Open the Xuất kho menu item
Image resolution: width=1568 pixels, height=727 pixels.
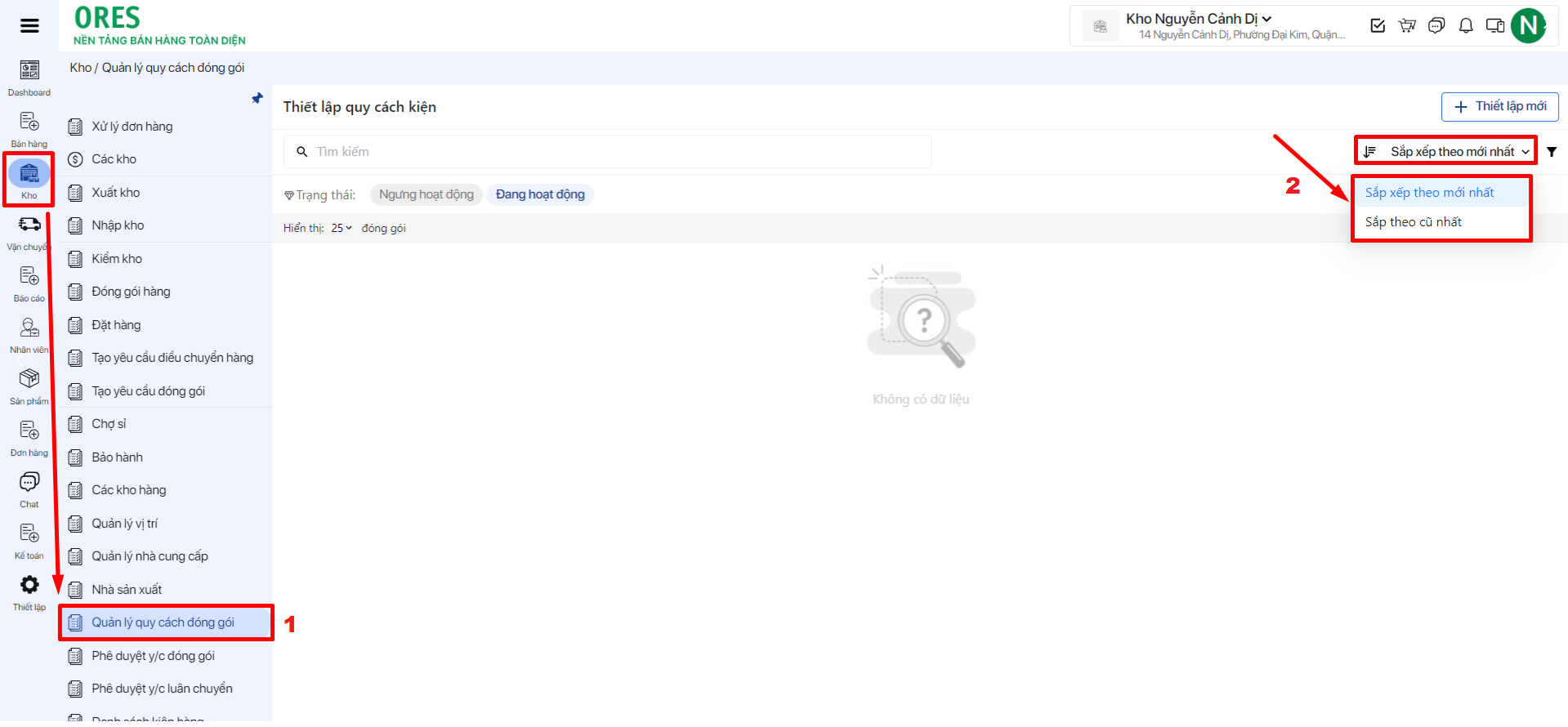115,193
